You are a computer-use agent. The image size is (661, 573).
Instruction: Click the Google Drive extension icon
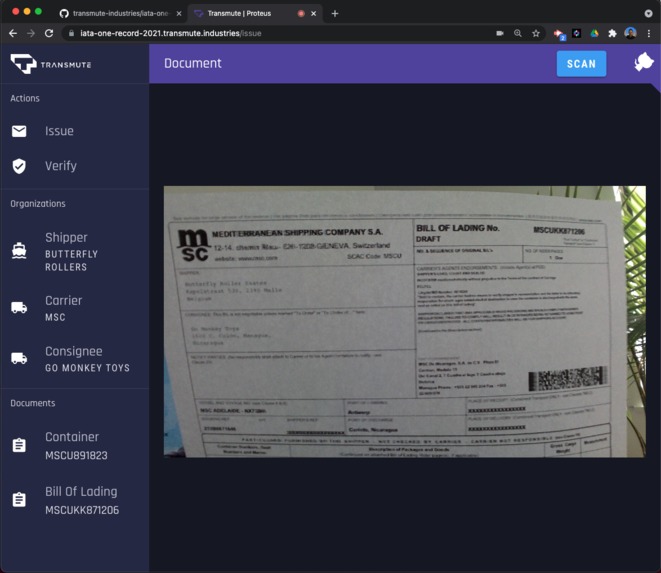click(594, 33)
